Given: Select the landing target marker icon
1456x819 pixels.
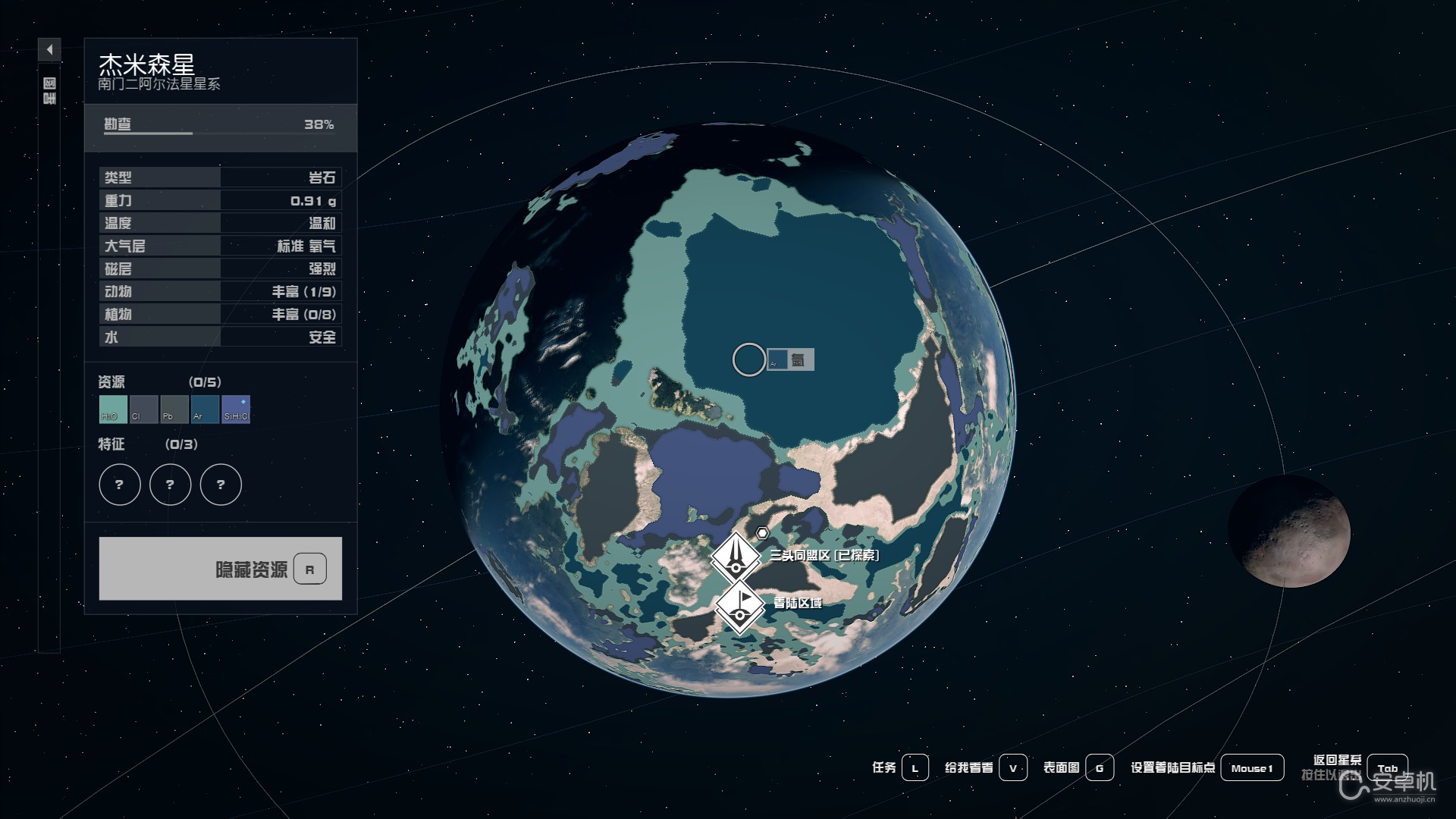Looking at the screenshot, I should (x=738, y=600).
